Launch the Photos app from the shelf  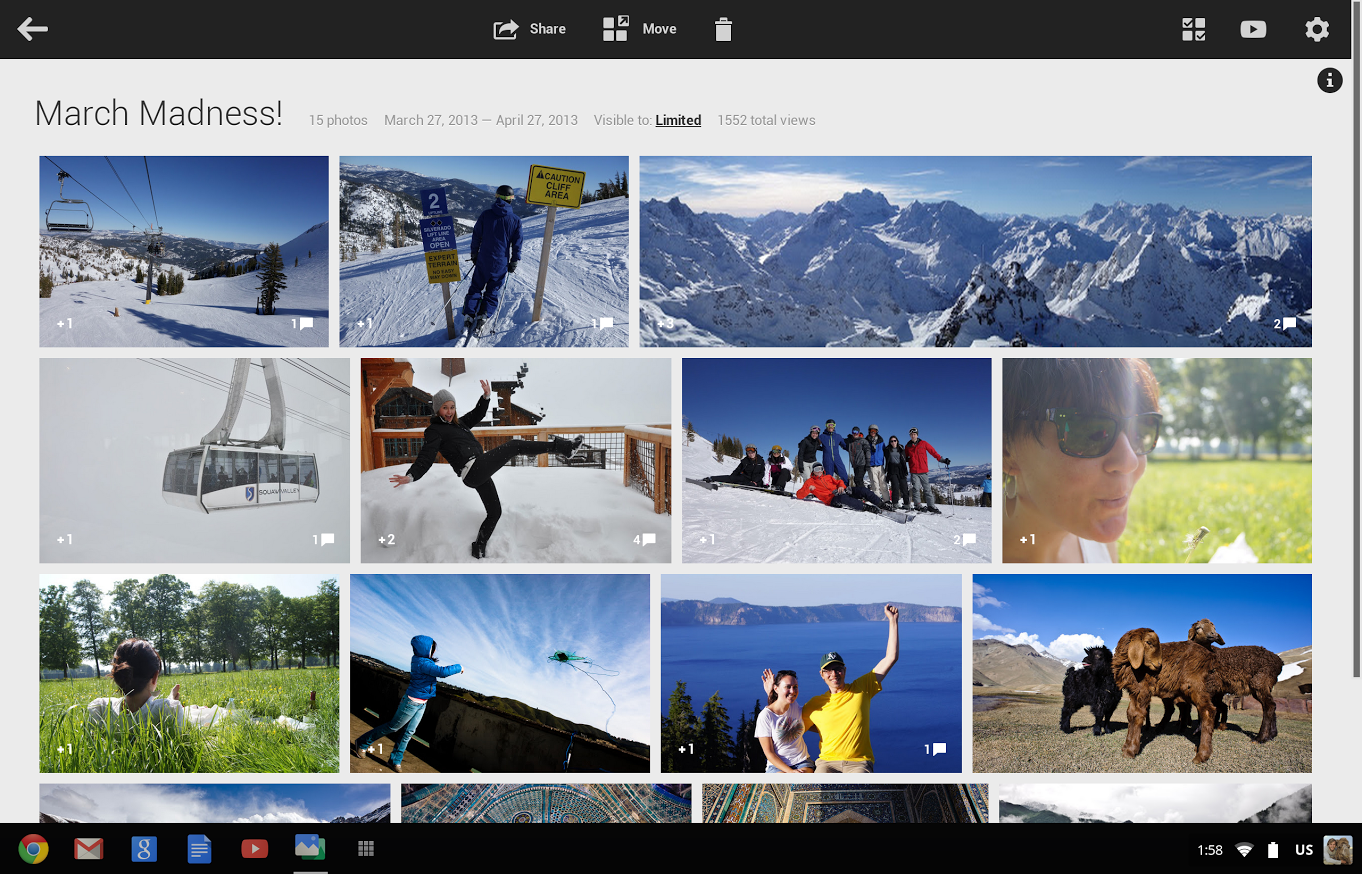(x=310, y=848)
